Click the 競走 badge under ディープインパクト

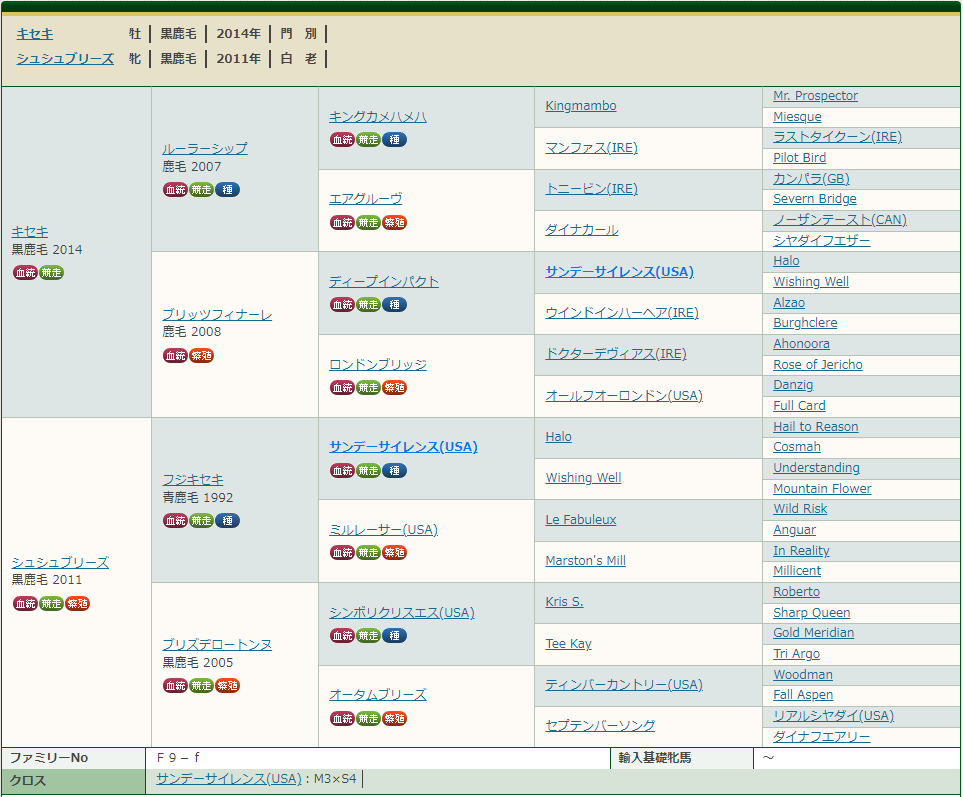(368, 305)
